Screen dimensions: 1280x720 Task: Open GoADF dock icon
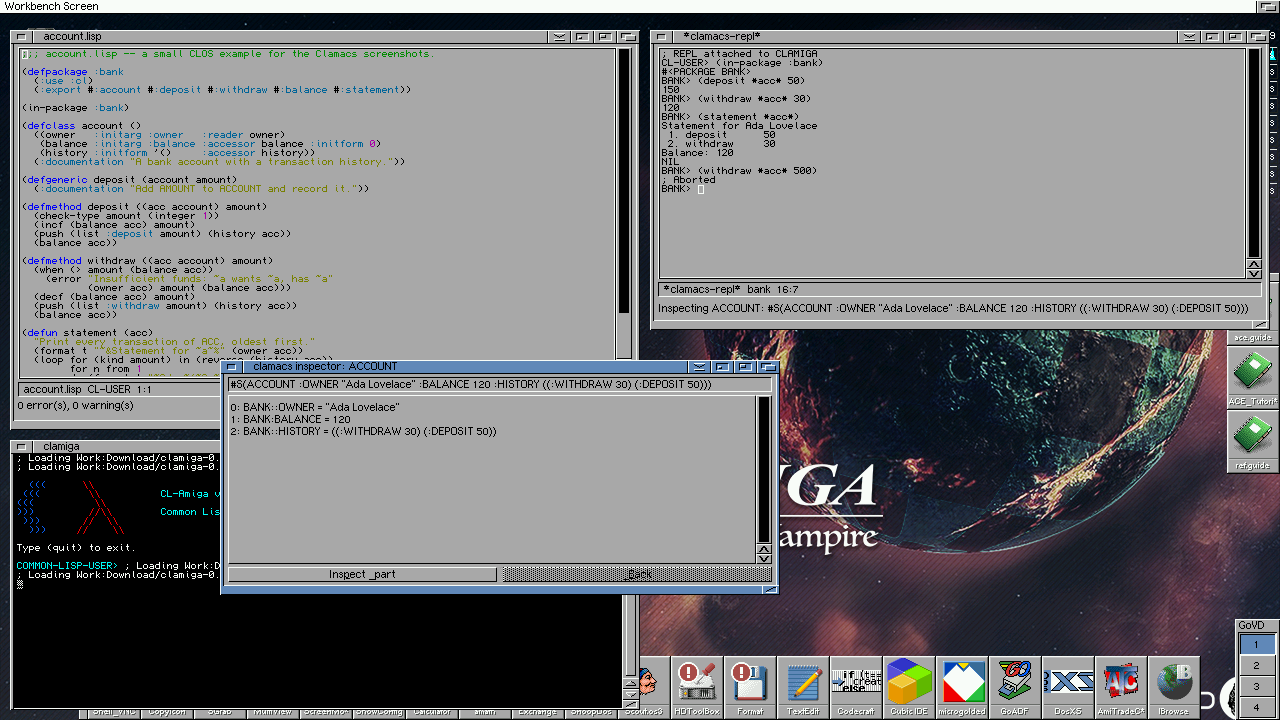click(x=1014, y=686)
